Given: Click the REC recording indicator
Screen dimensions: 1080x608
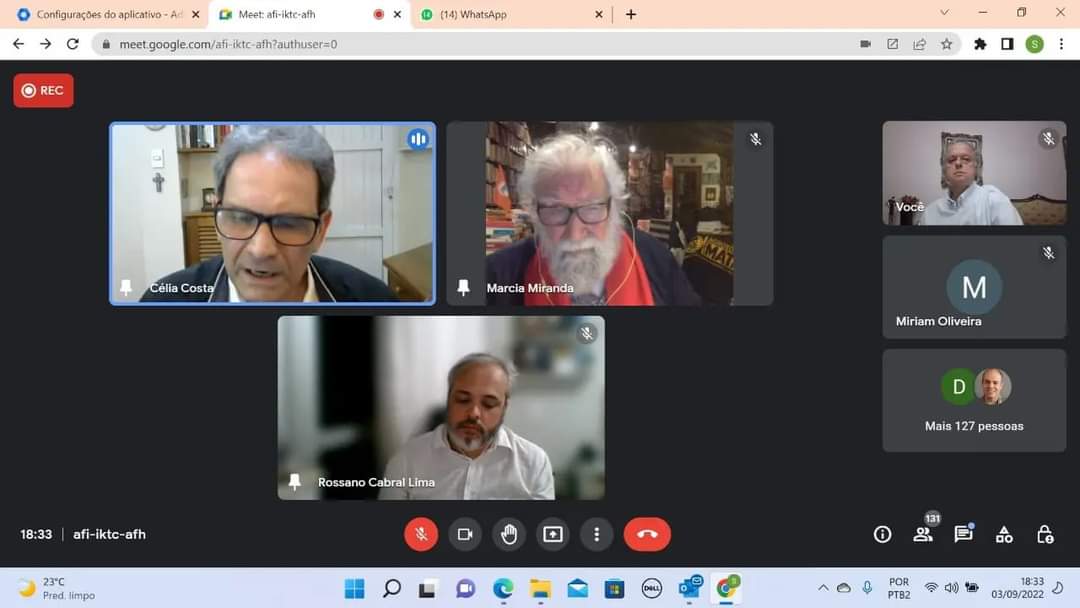Looking at the screenshot, I should click(43, 91).
